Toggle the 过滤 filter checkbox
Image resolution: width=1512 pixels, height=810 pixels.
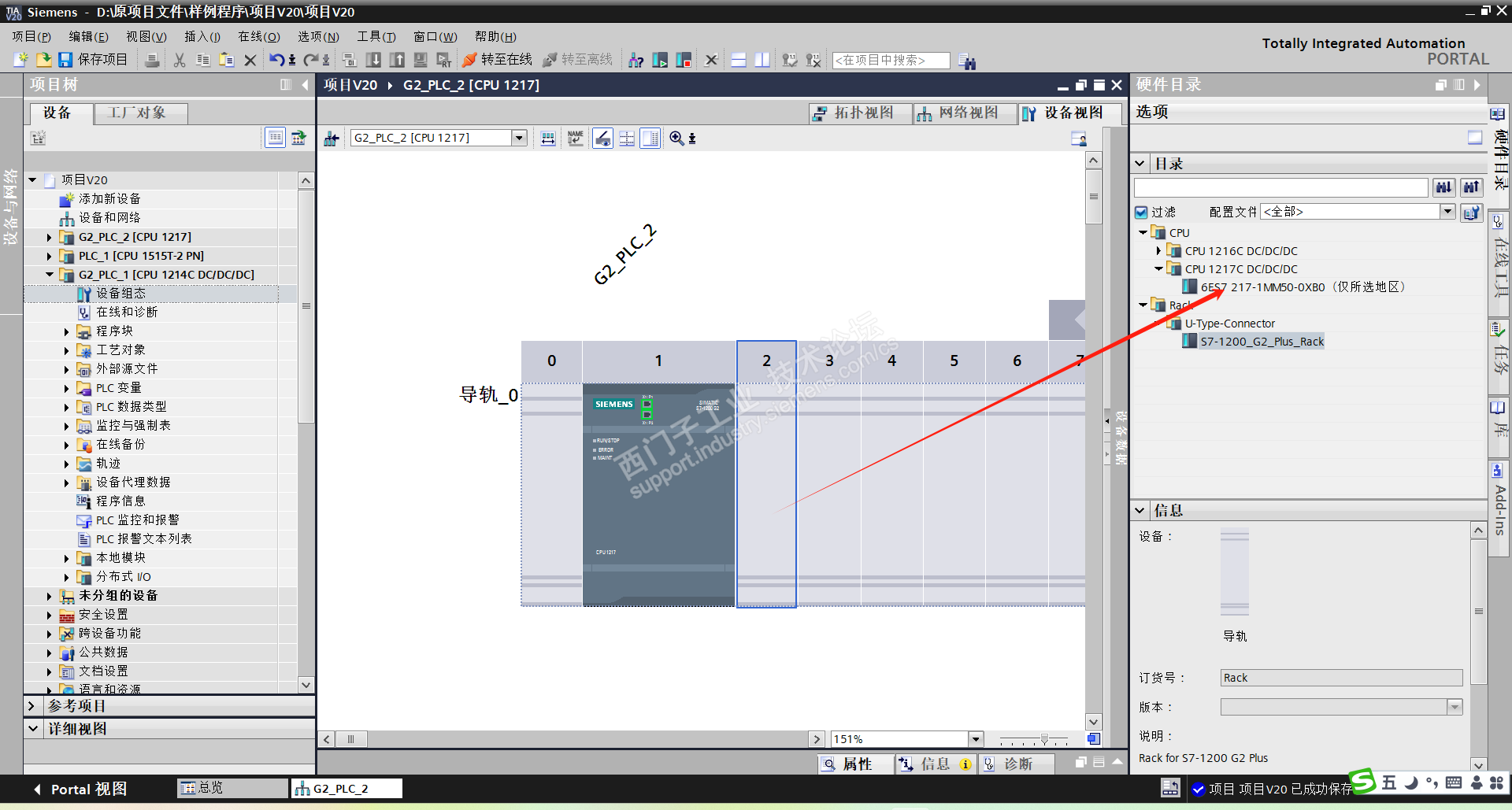click(x=1141, y=212)
